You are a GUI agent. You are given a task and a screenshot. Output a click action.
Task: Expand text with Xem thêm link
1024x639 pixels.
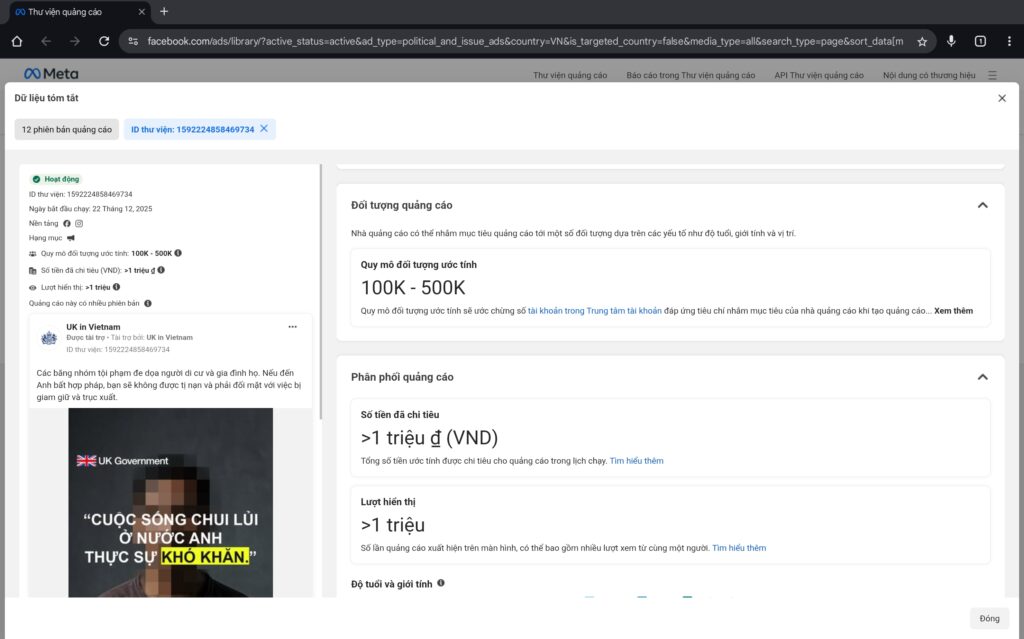(x=953, y=311)
